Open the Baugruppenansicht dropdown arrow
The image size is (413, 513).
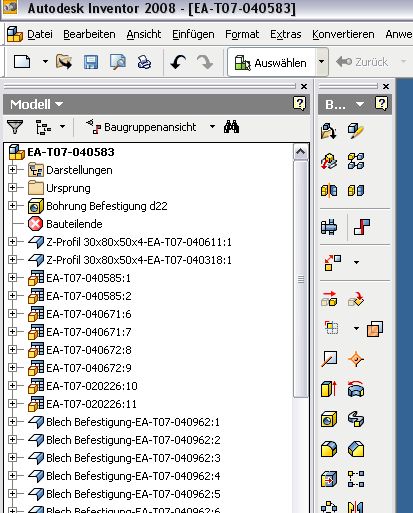(x=212, y=127)
